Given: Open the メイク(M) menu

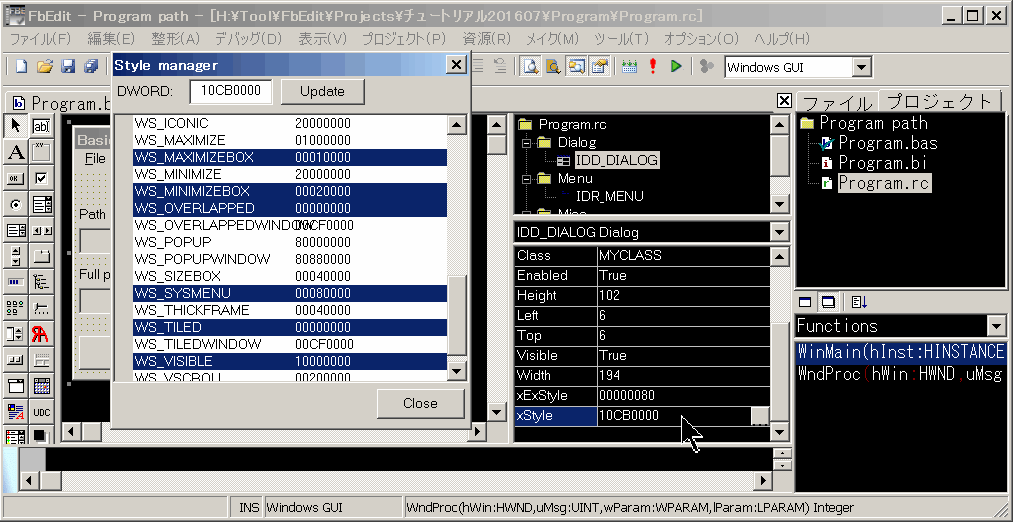Looking at the screenshot, I should click(x=552, y=39).
